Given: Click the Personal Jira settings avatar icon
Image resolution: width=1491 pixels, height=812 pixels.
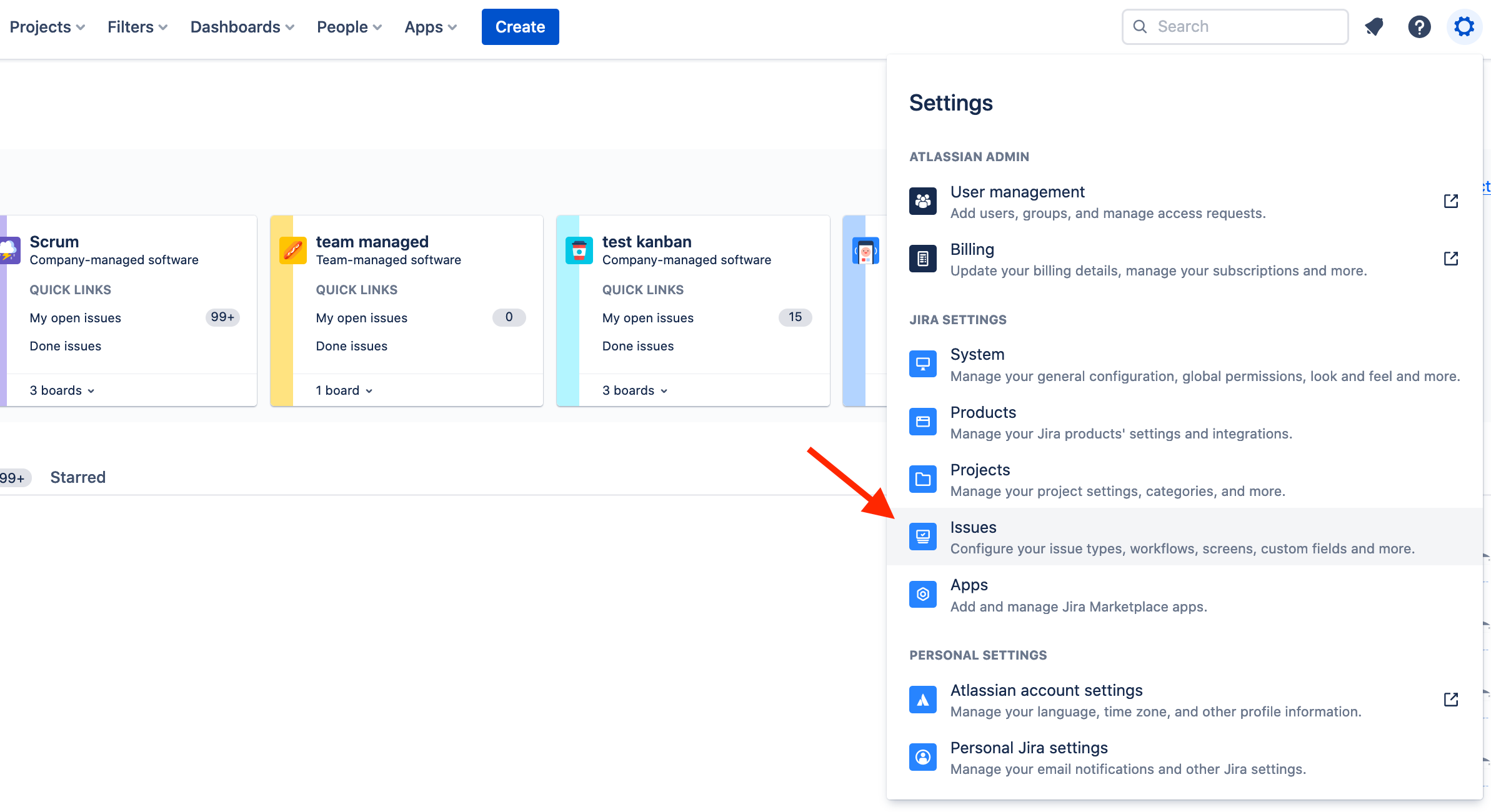Looking at the screenshot, I should tap(923, 757).
